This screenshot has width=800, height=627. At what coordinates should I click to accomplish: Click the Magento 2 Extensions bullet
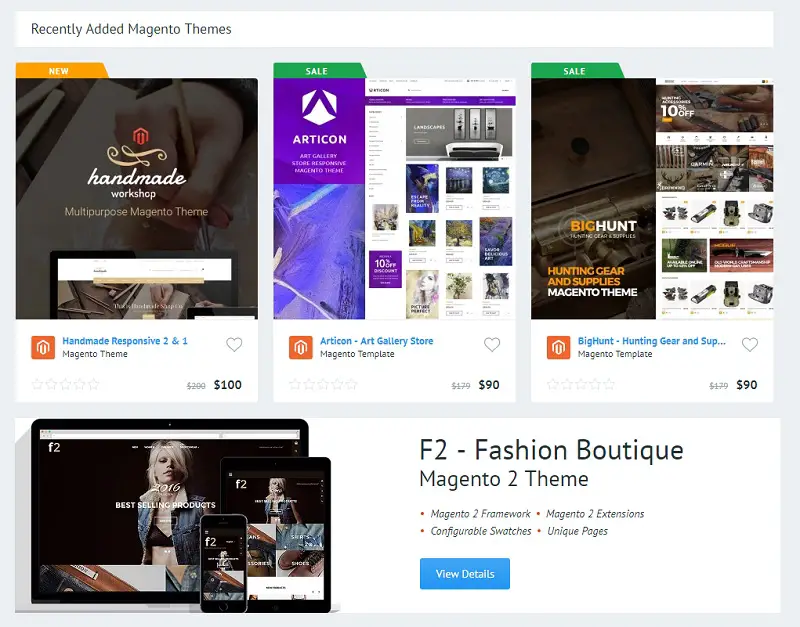(x=595, y=514)
